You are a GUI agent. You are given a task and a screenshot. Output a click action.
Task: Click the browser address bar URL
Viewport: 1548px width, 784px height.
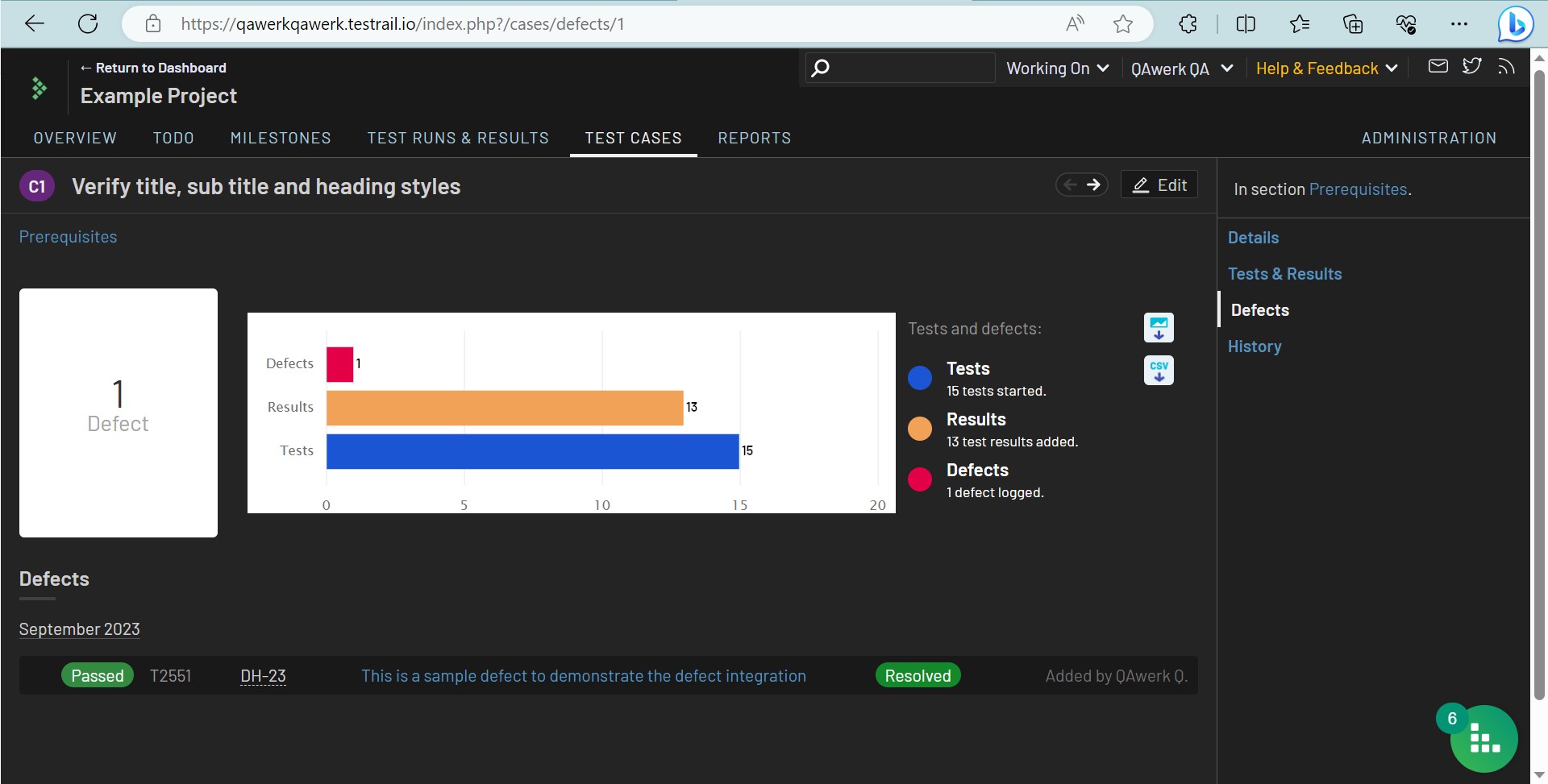[x=402, y=24]
